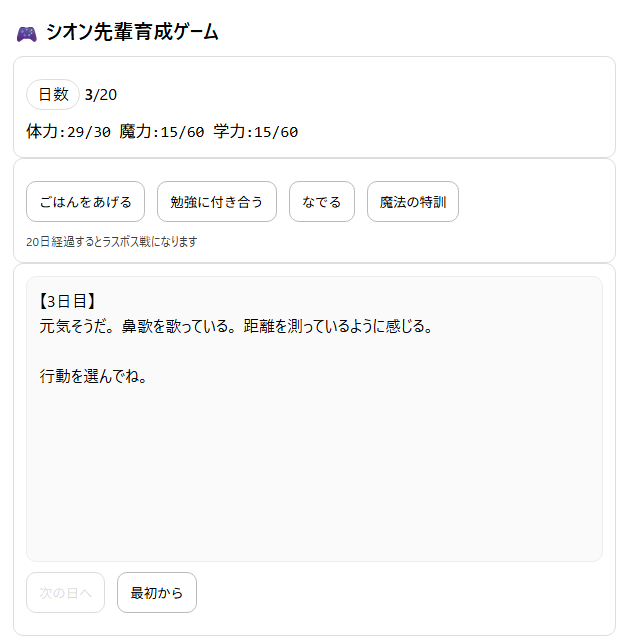Click the 日数 badge label

[53, 95]
